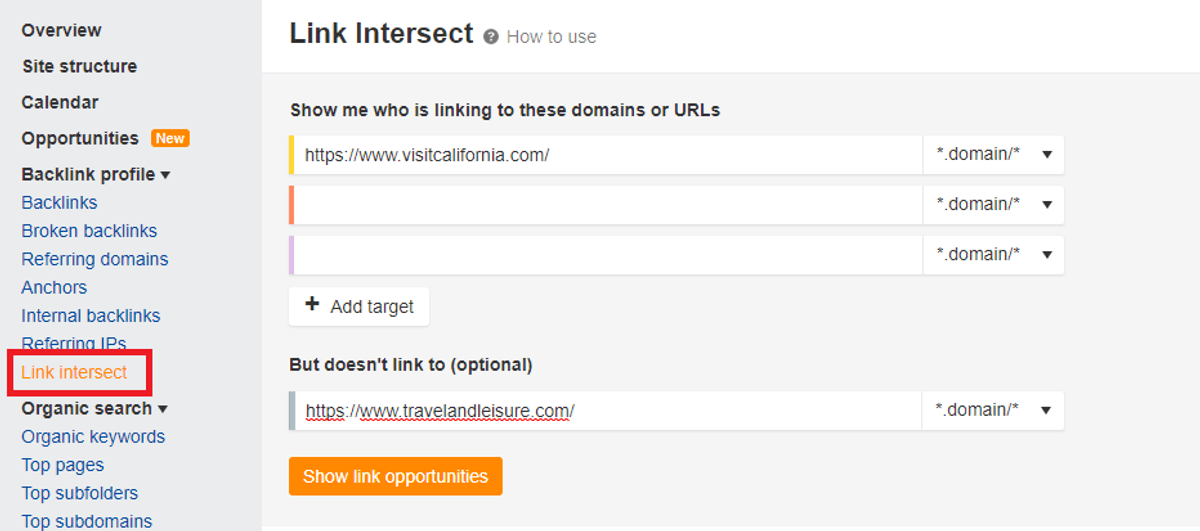Click the empty second target input field
The width and height of the screenshot is (1200, 531).
608,204
